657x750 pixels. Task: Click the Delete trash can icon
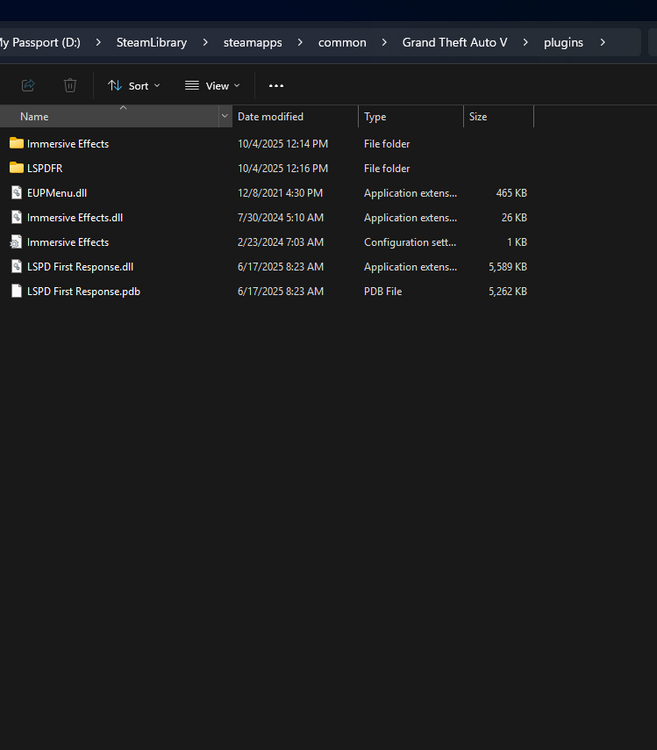(x=70, y=86)
